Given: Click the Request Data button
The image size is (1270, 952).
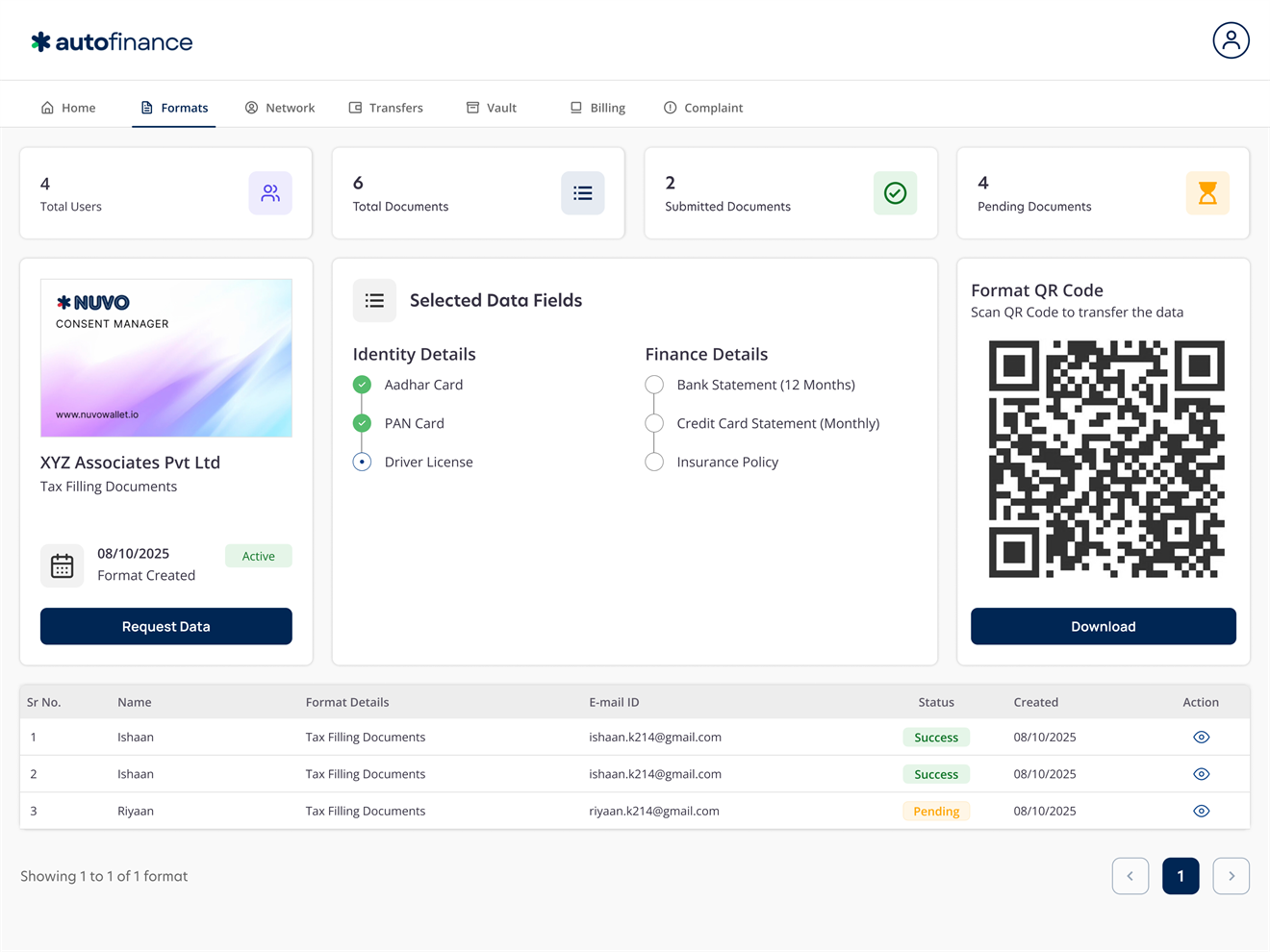Looking at the screenshot, I should click(166, 626).
